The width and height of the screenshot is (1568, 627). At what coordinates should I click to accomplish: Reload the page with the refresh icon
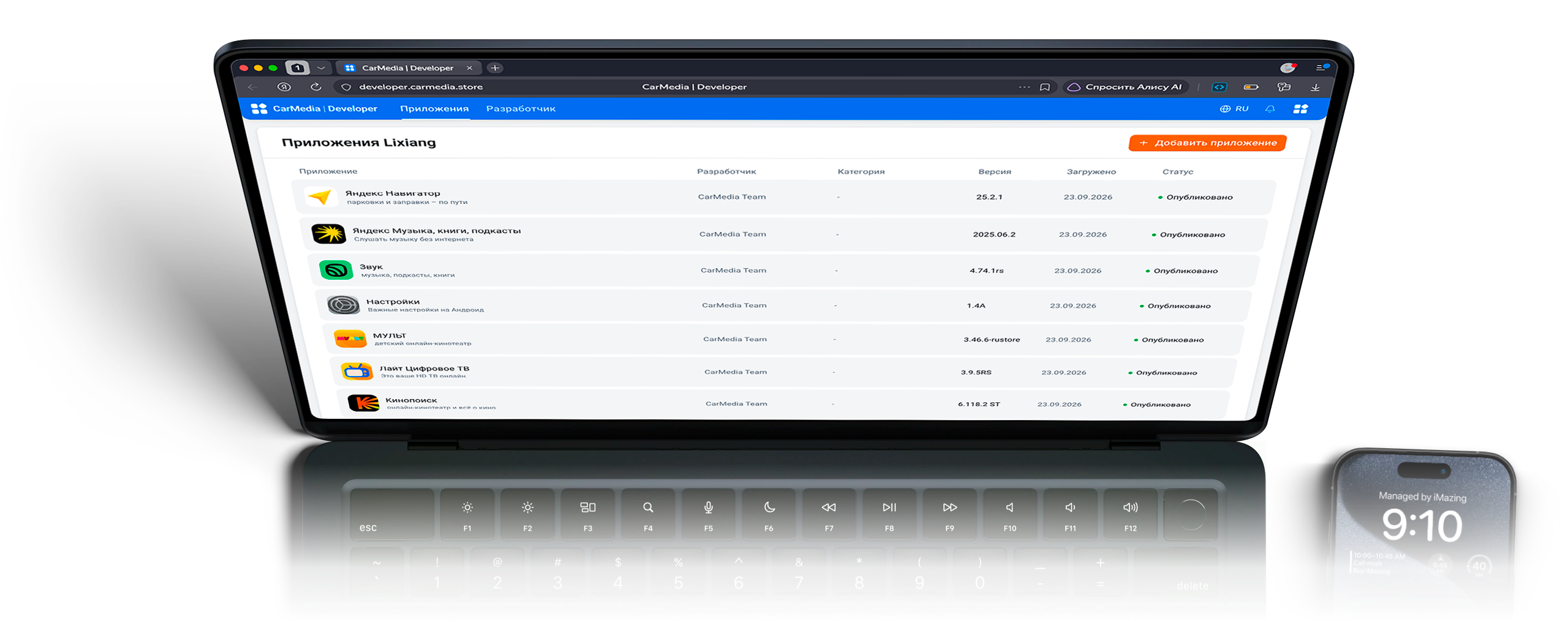coord(315,87)
